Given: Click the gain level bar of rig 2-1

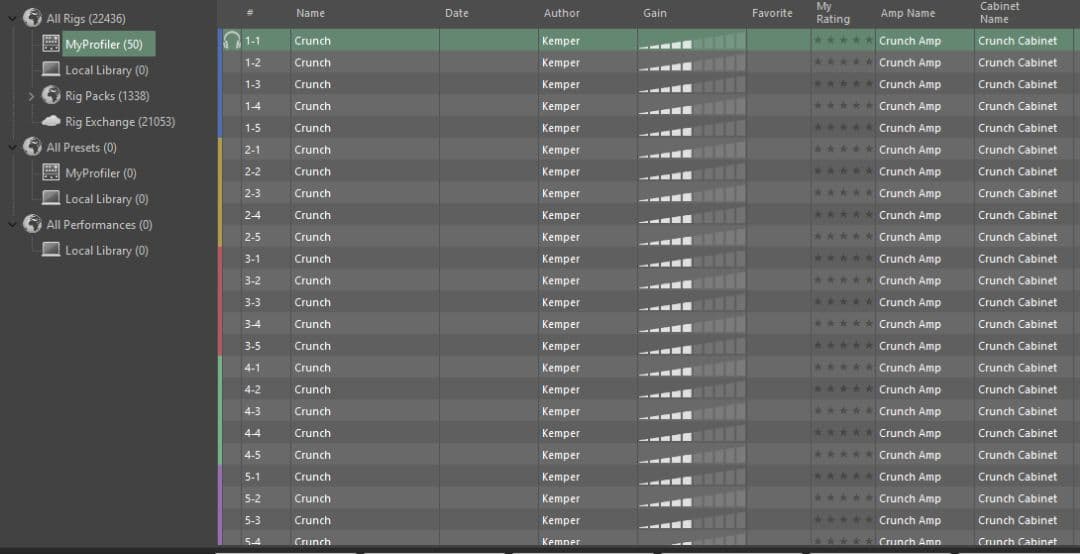Looking at the screenshot, I should click(x=691, y=150).
